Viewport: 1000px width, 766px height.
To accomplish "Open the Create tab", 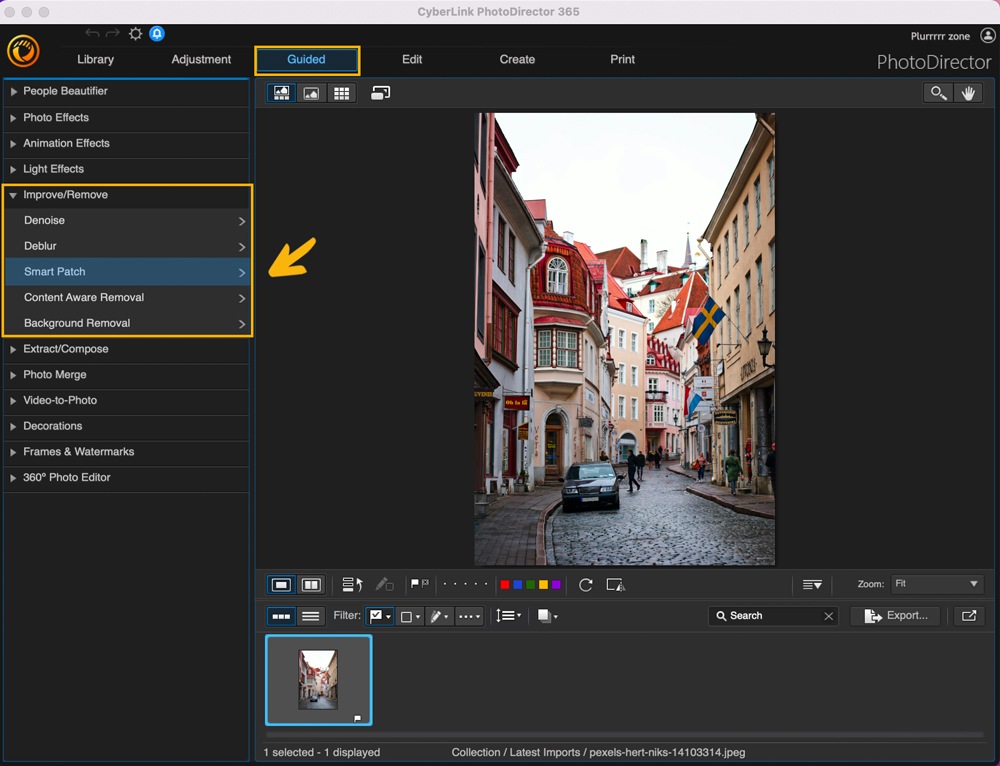I will (x=517, y=59).
